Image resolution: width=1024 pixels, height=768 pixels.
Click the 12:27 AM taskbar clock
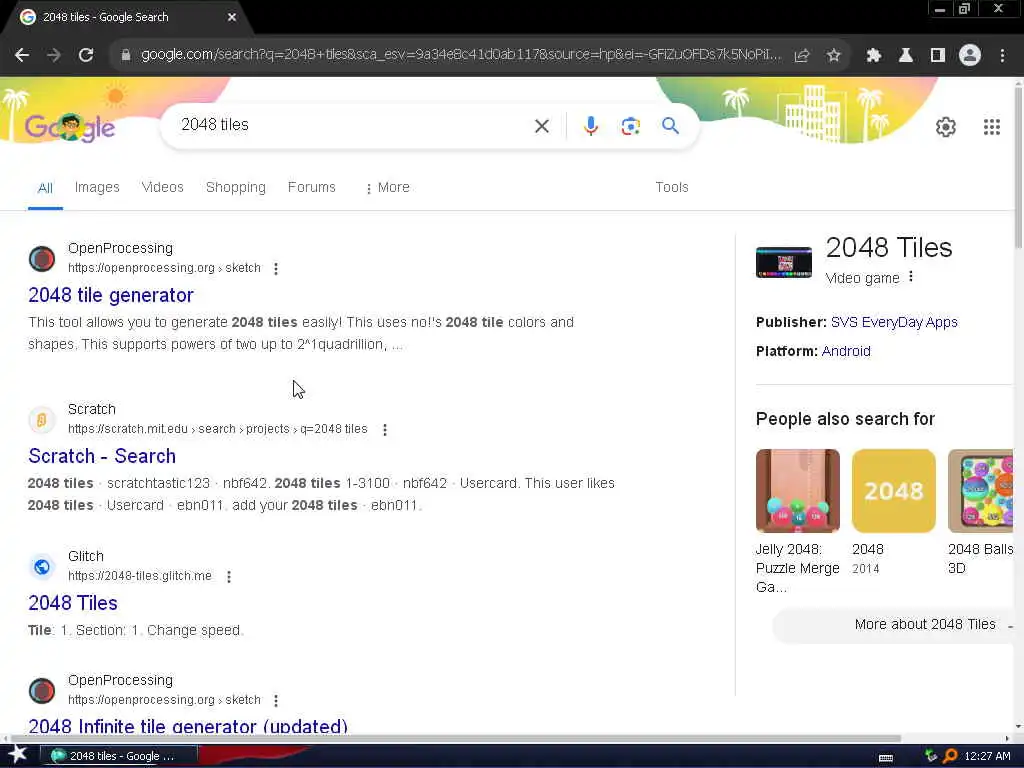point(987,756)
